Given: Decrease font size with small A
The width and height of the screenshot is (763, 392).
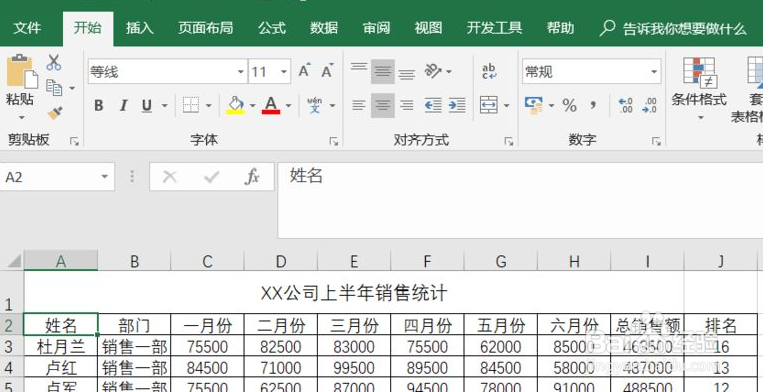Looking at the screenshot, I should pyautogui.click(x=327, y=71).
